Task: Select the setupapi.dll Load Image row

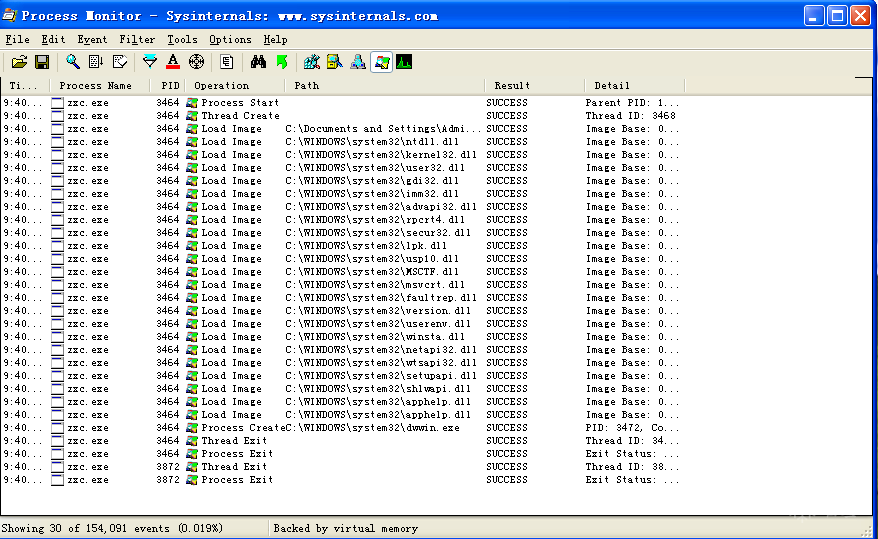Action: [x=342, y=376]
